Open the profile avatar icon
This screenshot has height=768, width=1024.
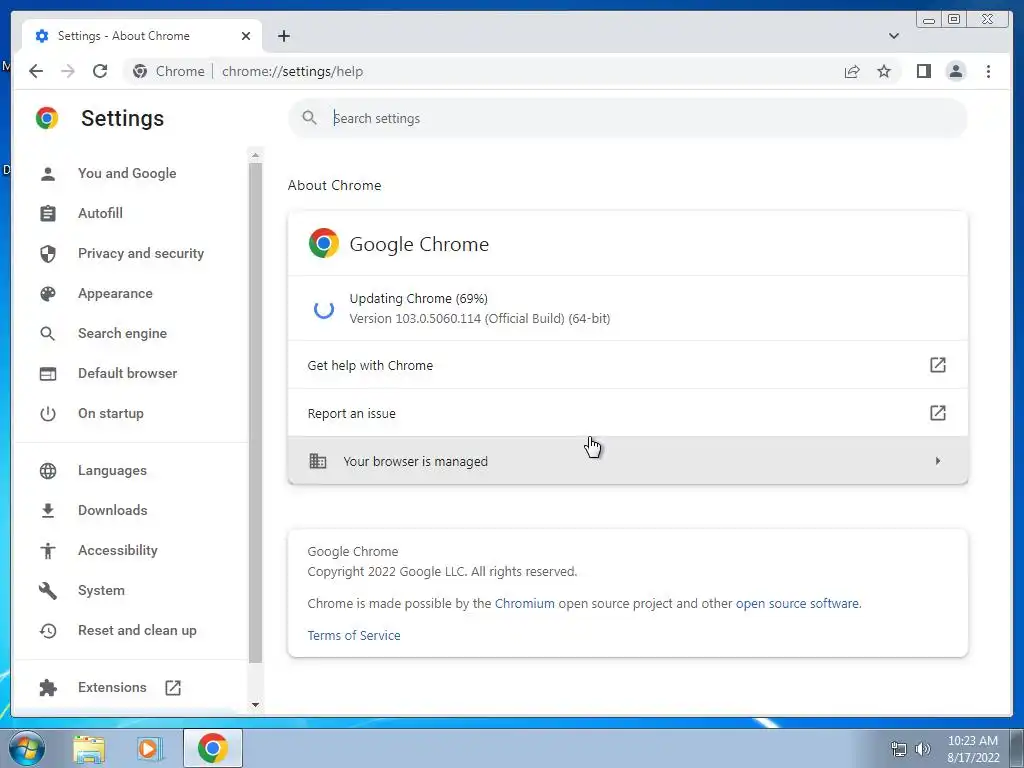pyautogui.click(x=955, y=71)
